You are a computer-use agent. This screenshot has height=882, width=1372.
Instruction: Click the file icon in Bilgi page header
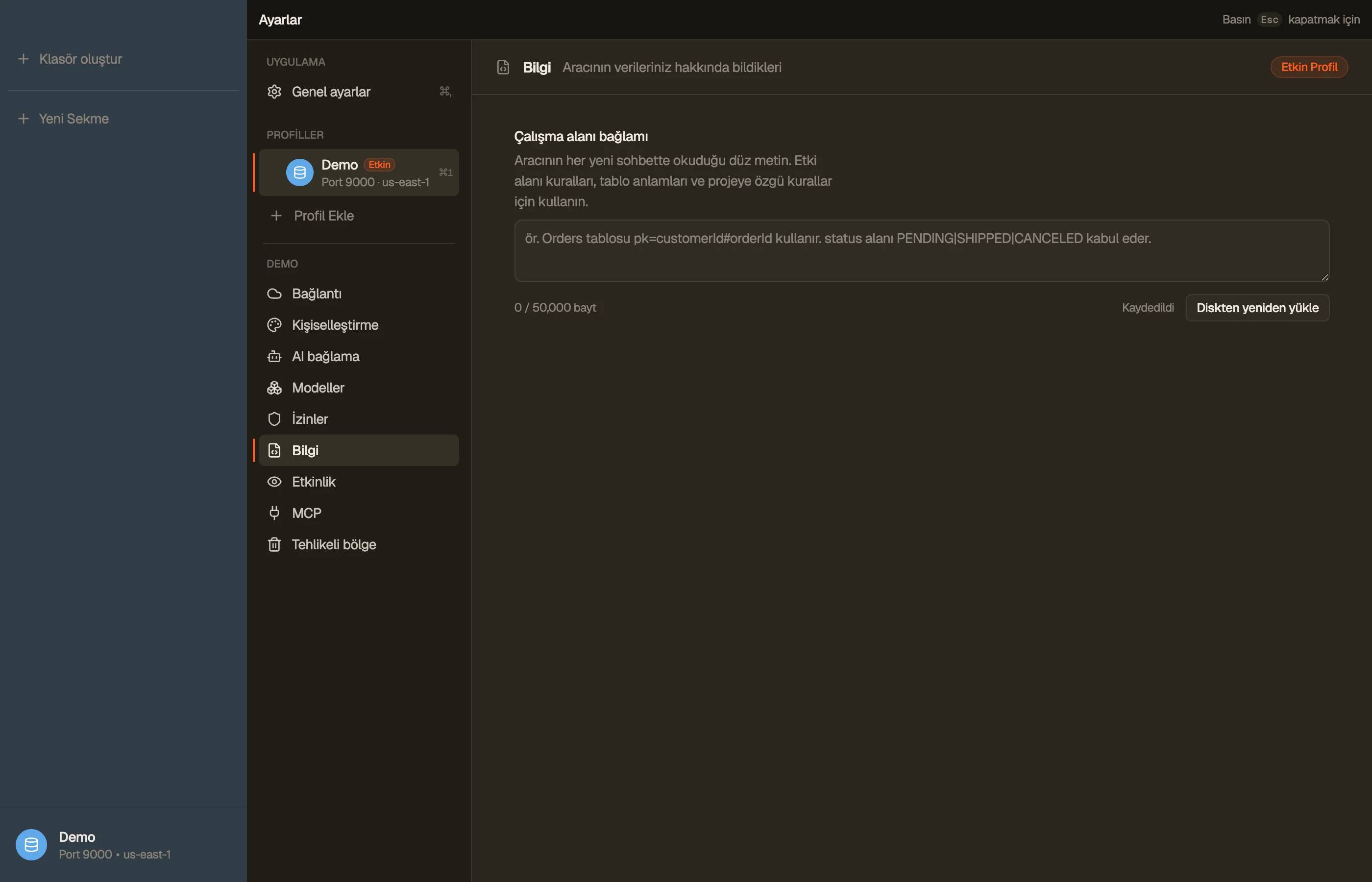pos(503,68)
